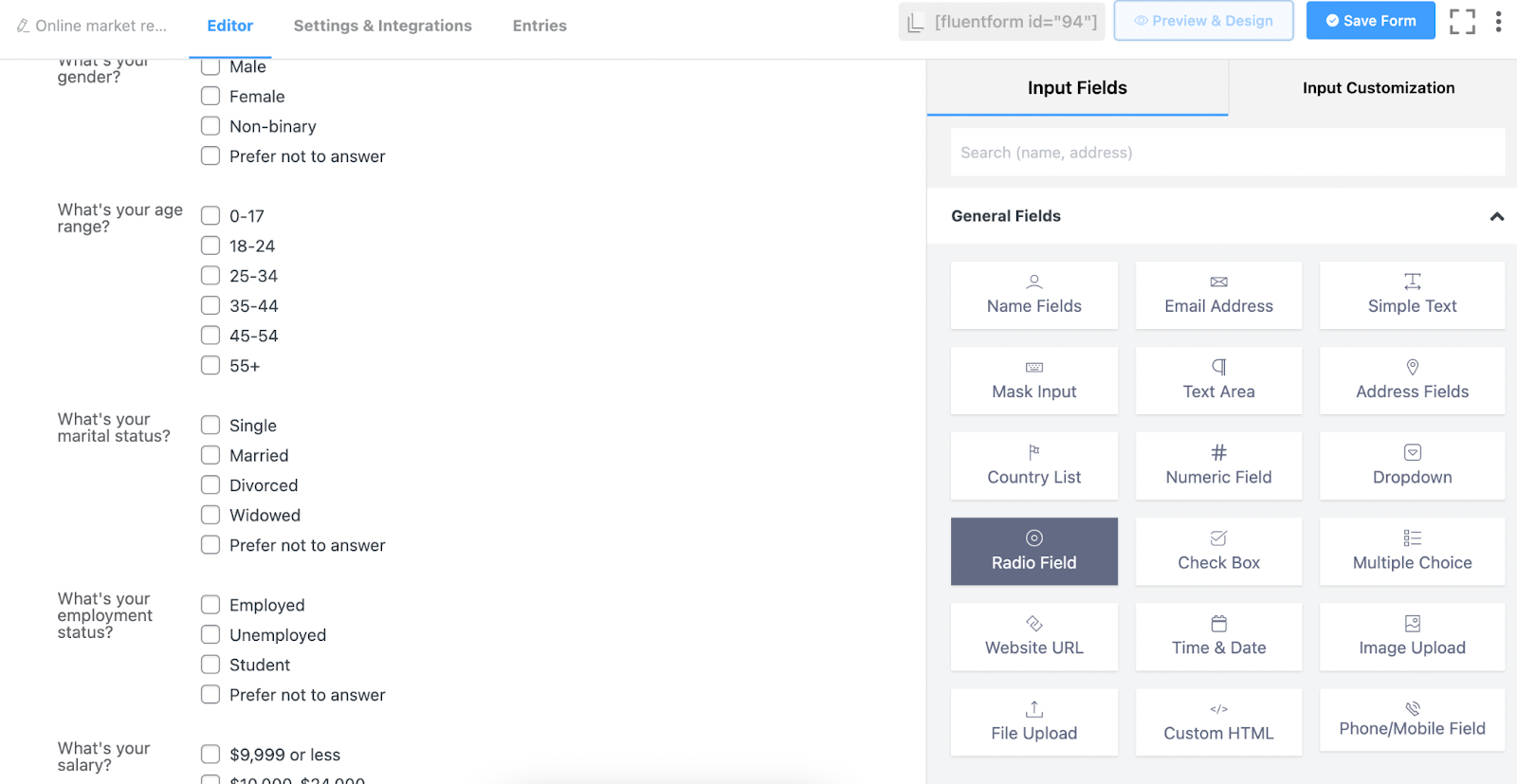Focus the field search box
The width and height of the screenshot is (1517, 784).
1227,153
